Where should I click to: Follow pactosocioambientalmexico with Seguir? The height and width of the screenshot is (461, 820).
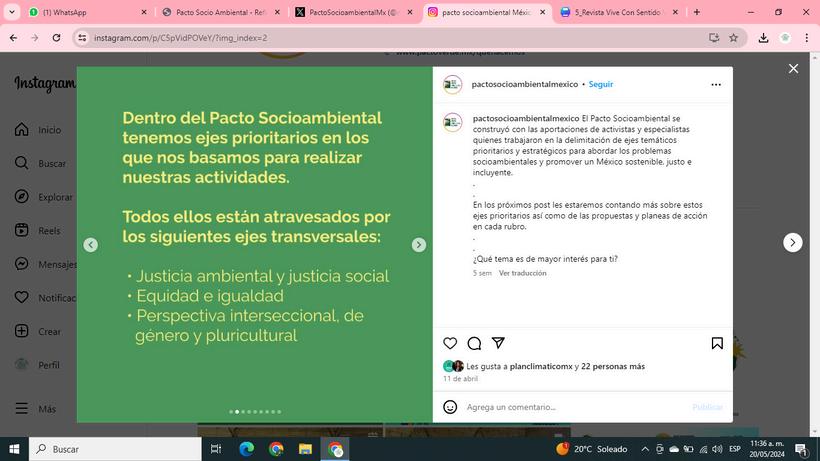[600, 84]
